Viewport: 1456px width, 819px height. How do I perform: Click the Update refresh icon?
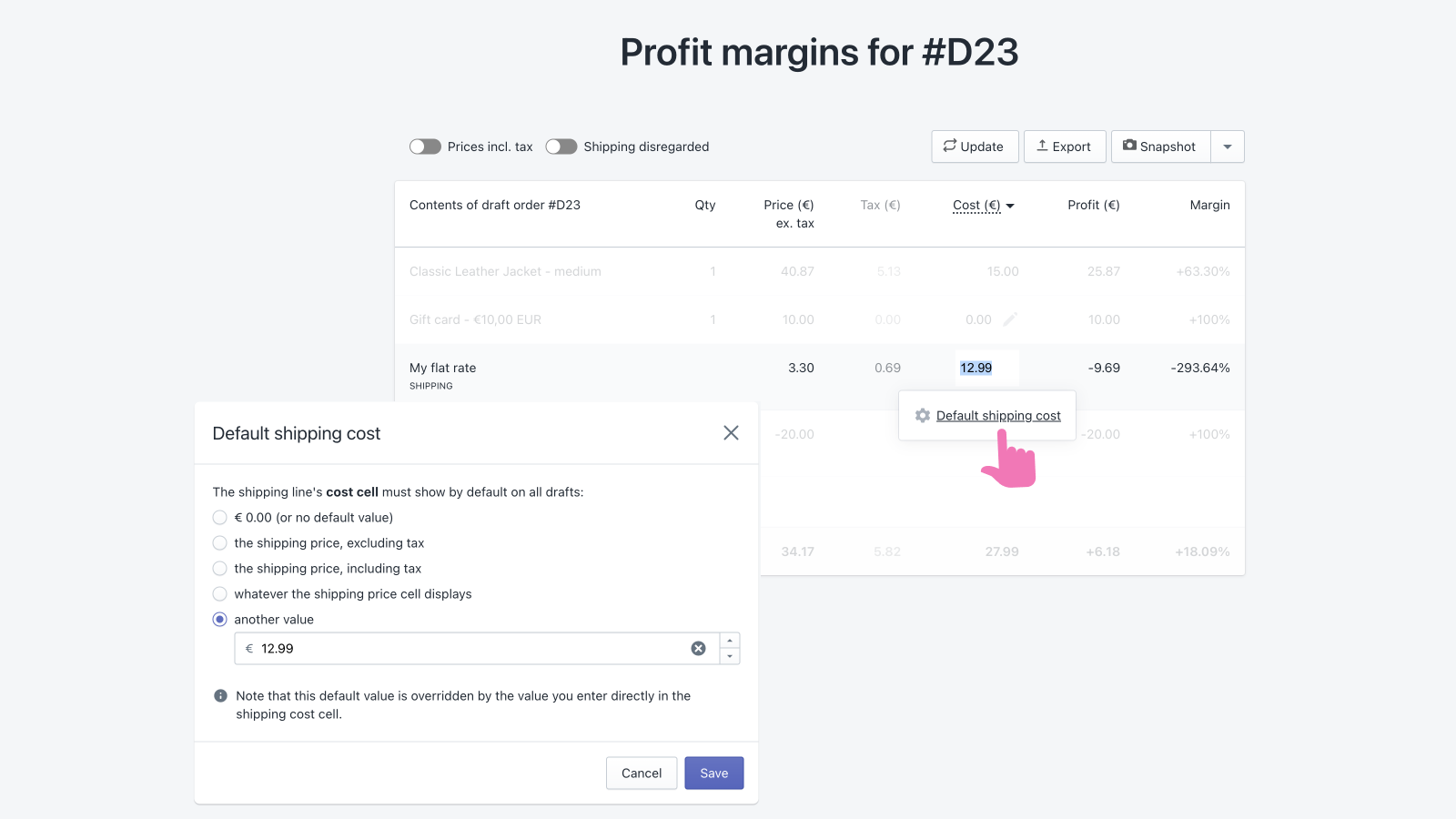tap(949, 146)
